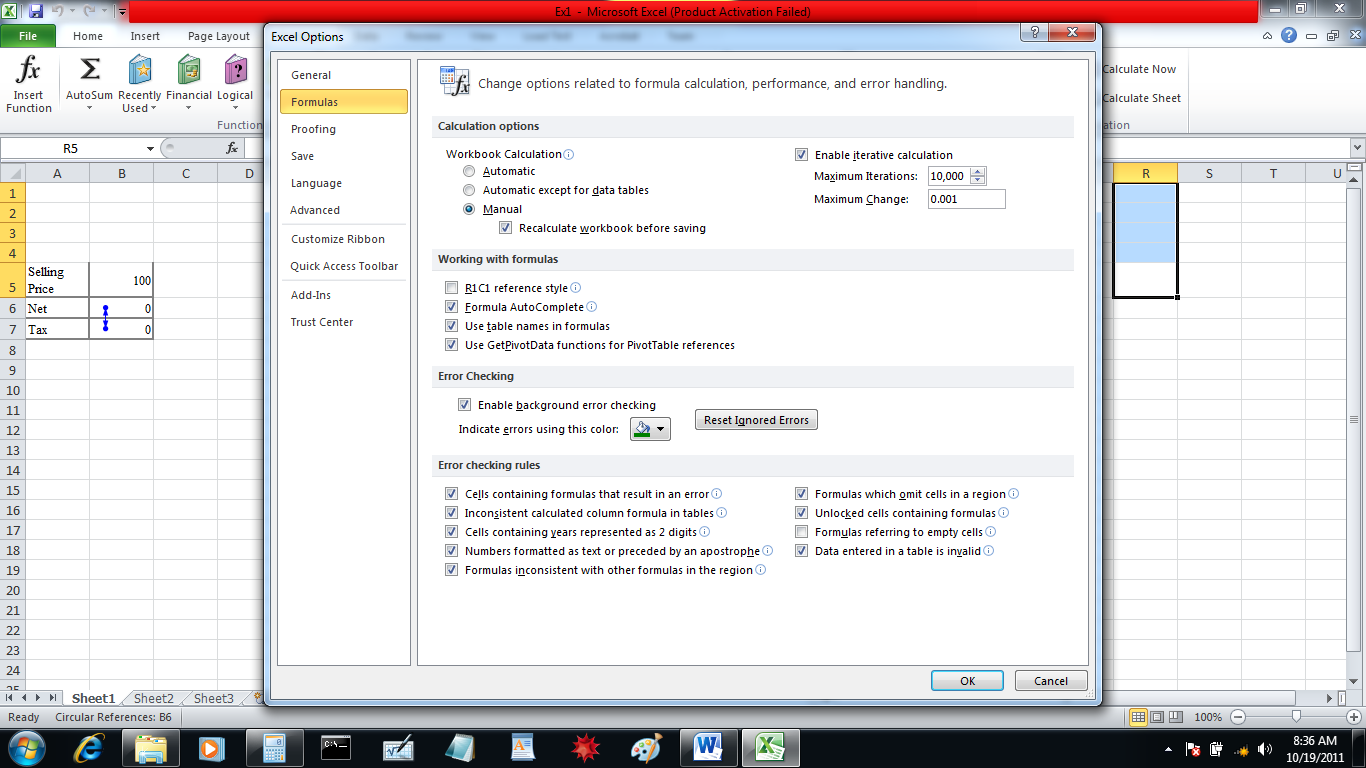Viewport: 1366px width, 768px height.
Task: Enable R1C1 reference style checkbox
Action: point(451,288)
